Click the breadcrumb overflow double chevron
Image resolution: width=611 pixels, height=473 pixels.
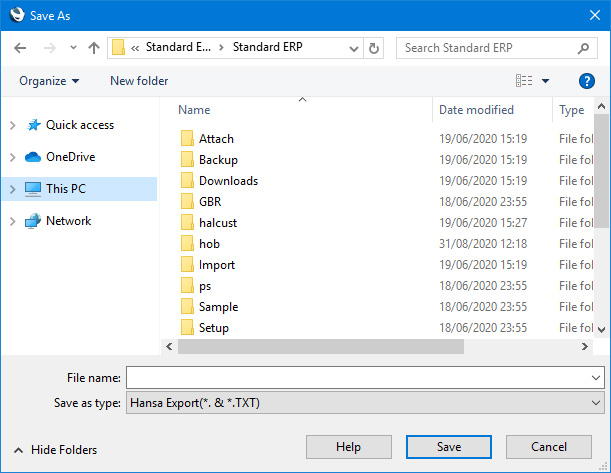tap(135, 48)
